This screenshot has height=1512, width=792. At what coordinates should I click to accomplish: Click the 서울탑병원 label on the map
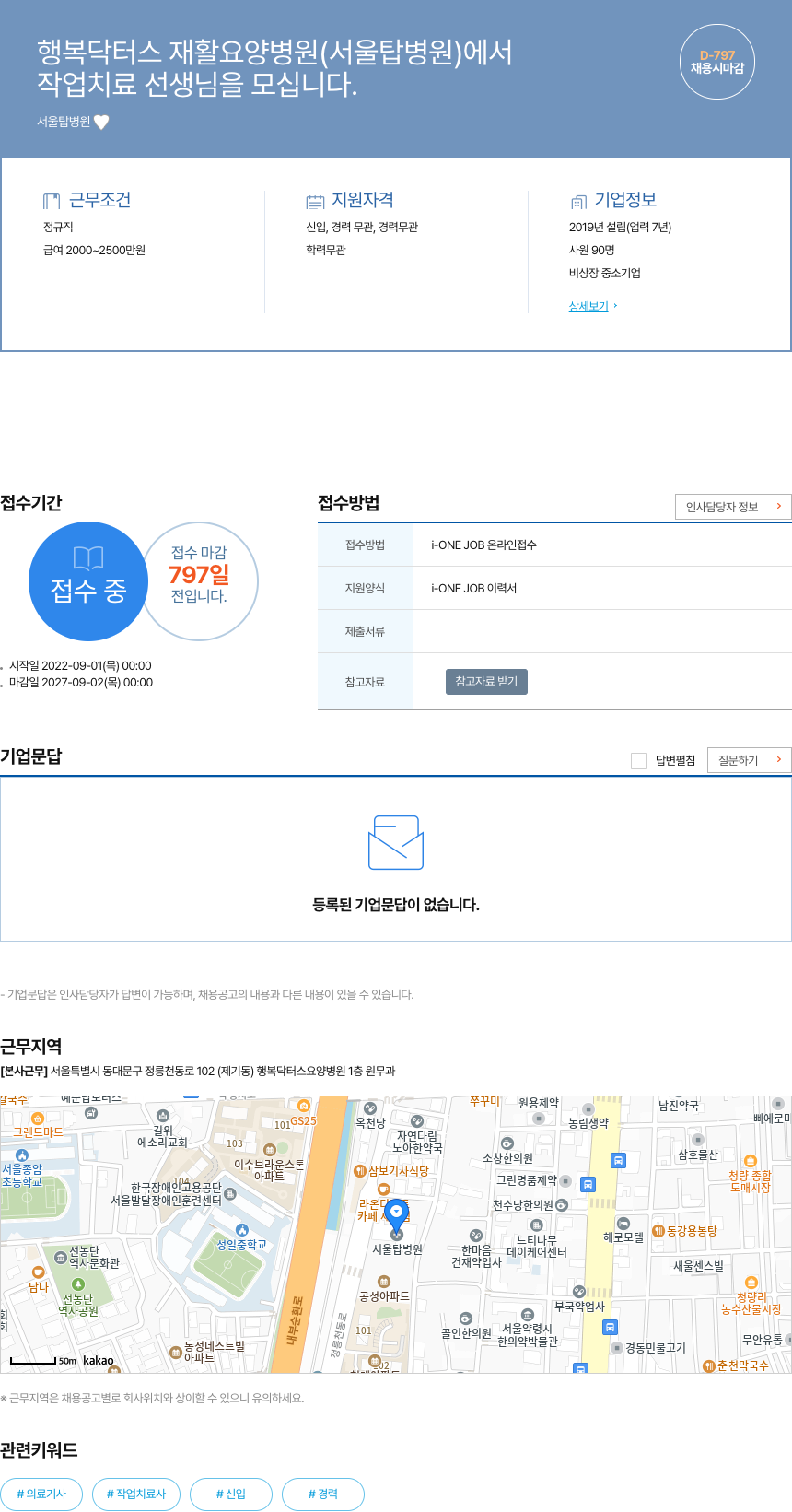click(x=397, y=1249)
